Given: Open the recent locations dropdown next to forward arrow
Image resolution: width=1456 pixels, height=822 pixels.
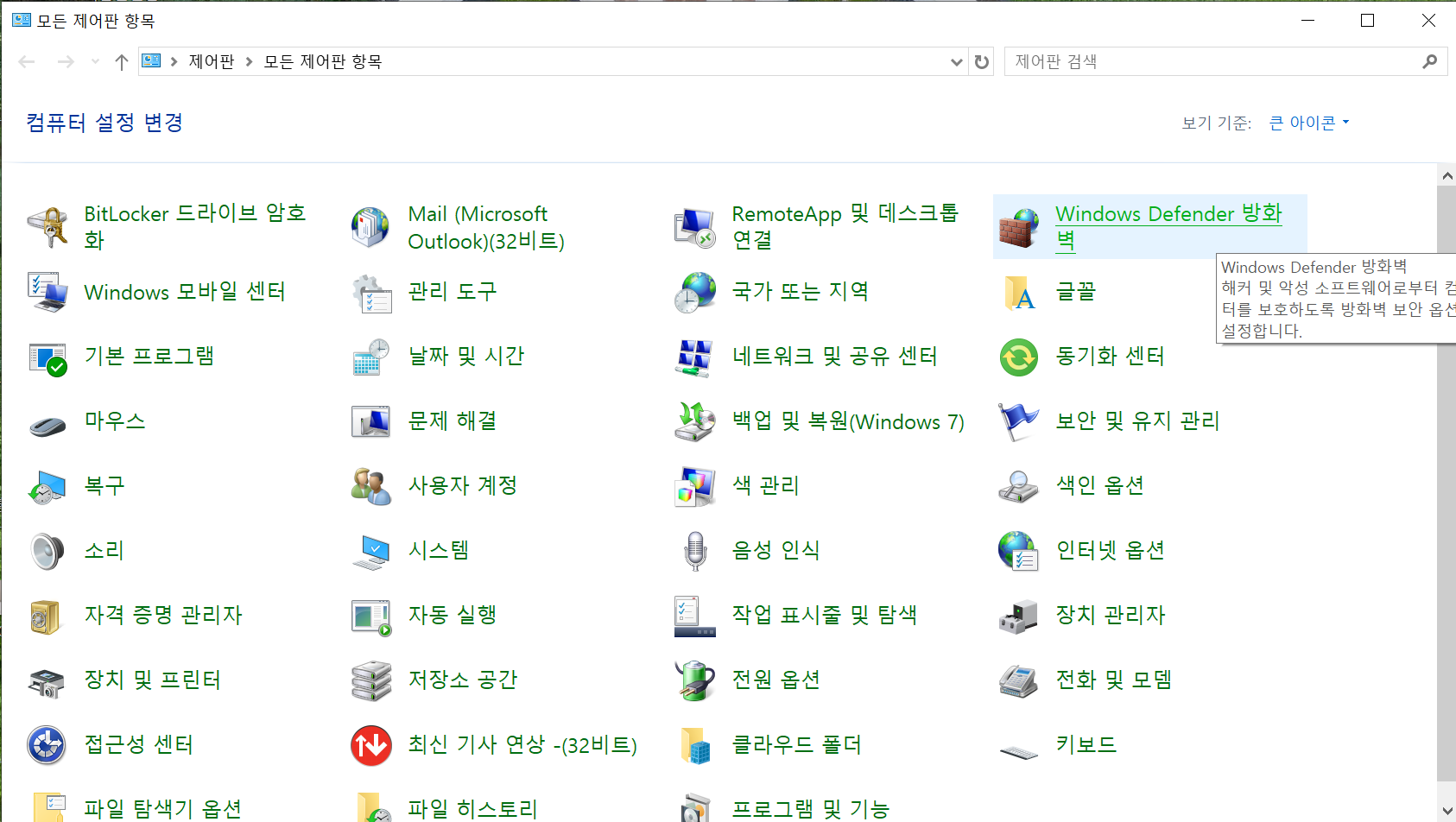Looking at the screenshot, I should click(x=95, y=61).
